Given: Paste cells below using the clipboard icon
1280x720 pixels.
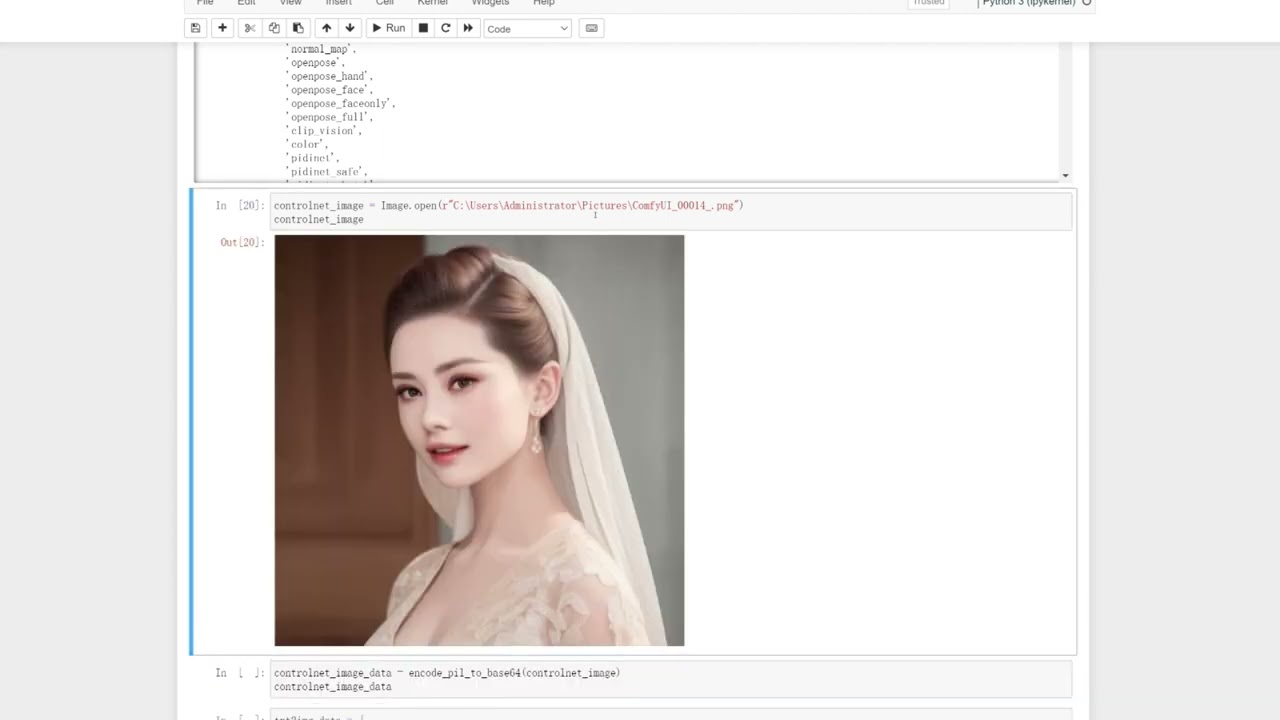Looking at the screenshot, I should coord(298,28).
